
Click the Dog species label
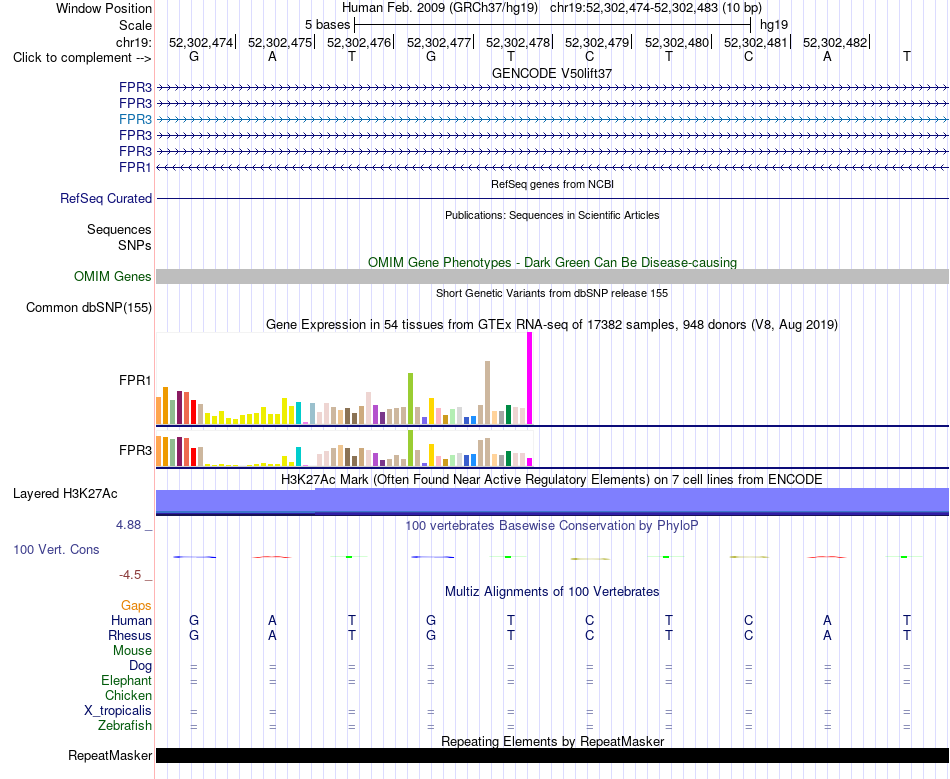(x=141, y=666)
